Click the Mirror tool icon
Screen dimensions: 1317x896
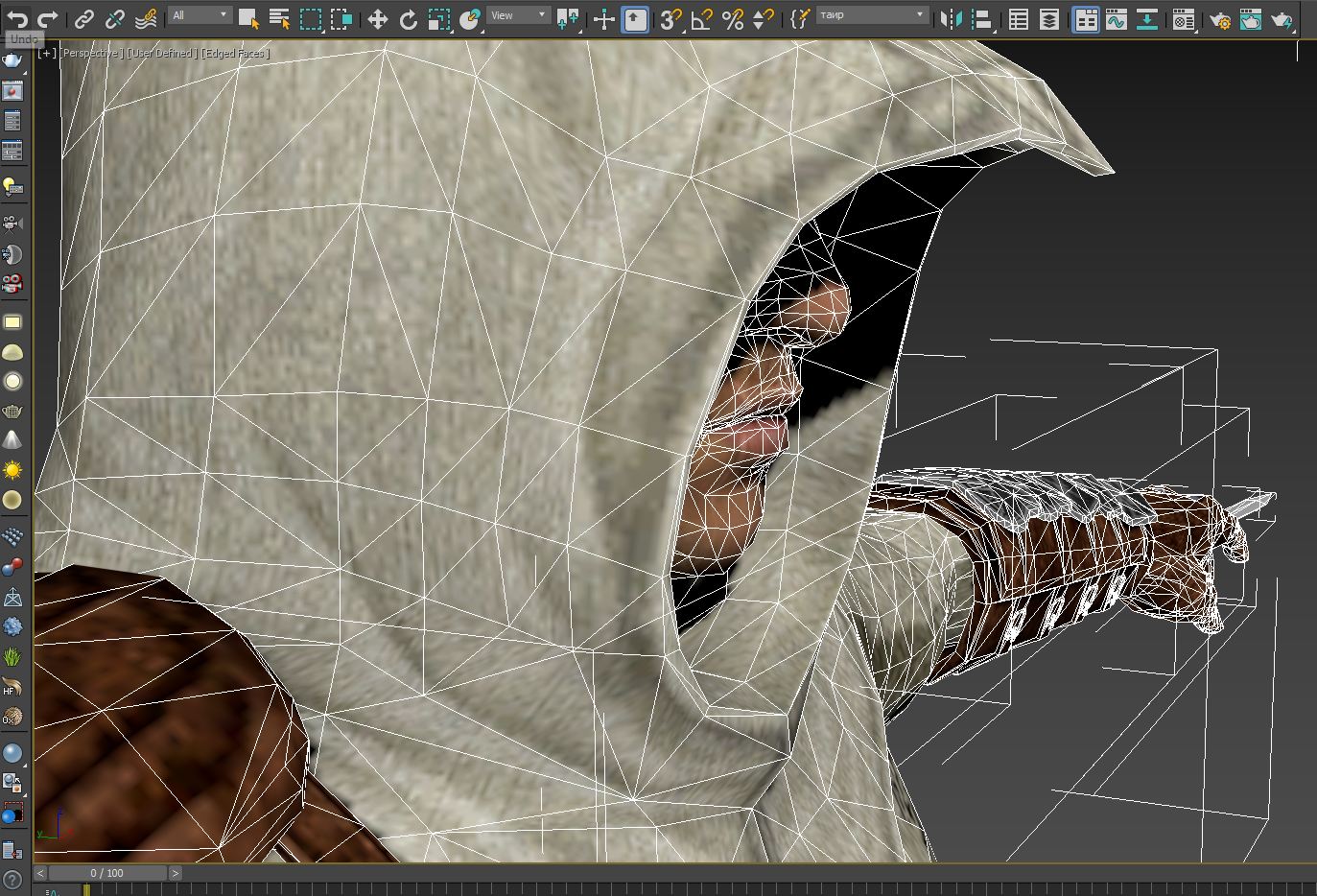950,19
